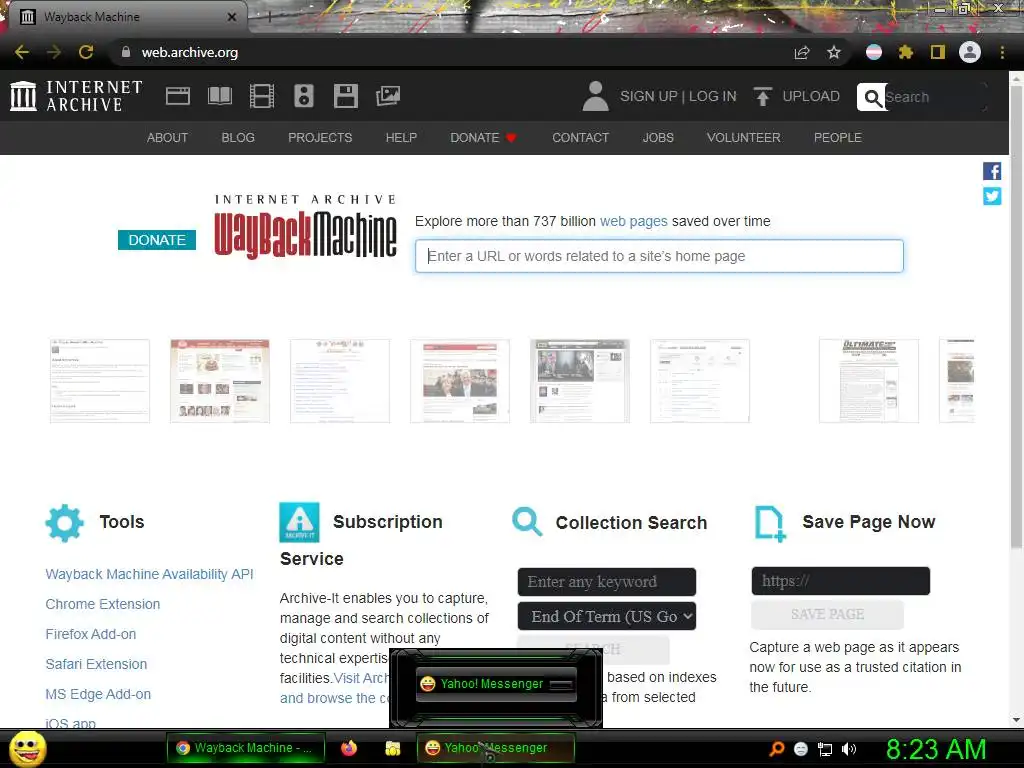Focus the Enter any keyword field
The width and height of the screenshot is (1024, 768).
click(x=607, y=582)
